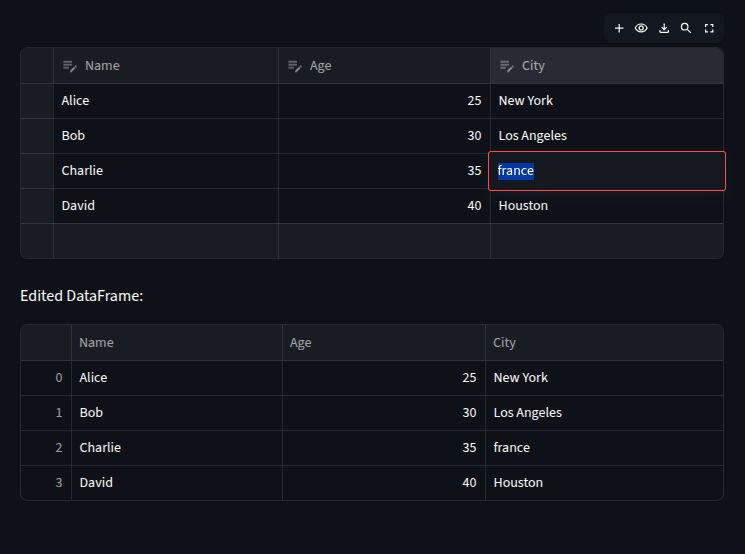Viewport: 745px width, 554px height.
Task: Add a new row with plus icon
Action: coord(619,29)
